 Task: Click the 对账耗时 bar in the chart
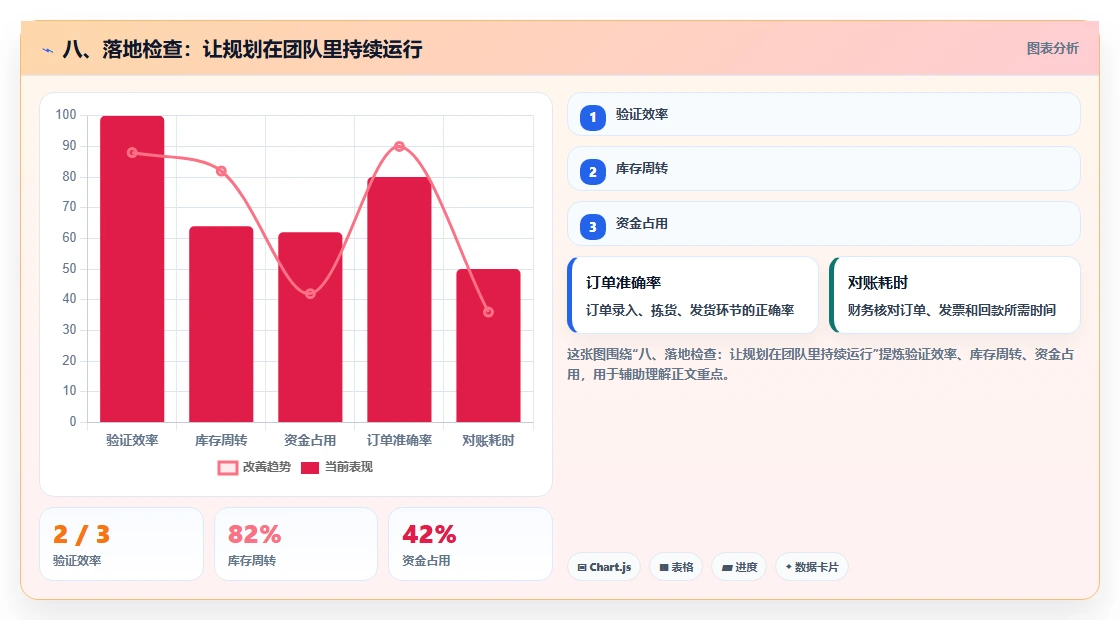click(x=489, y=346)
